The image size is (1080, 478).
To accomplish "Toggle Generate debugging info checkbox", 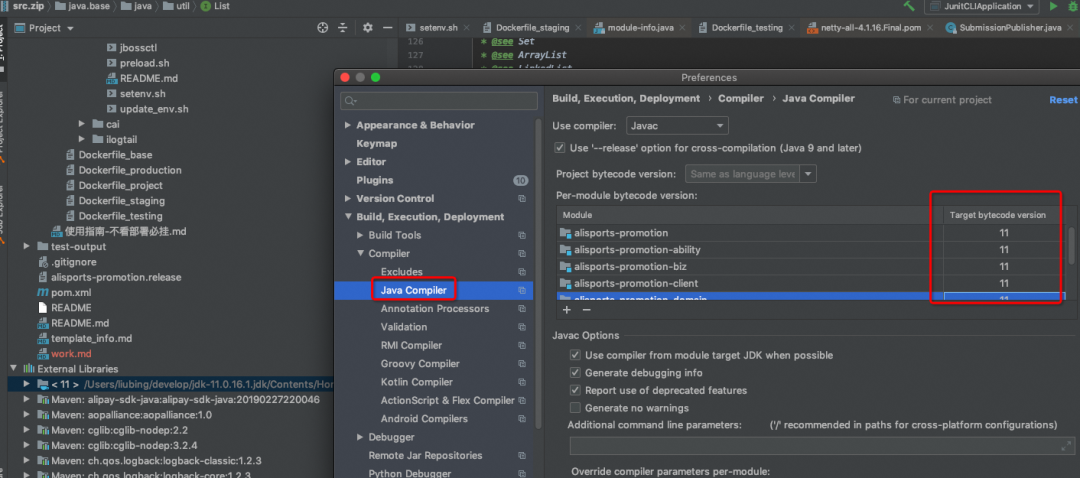I will [575, 373].
